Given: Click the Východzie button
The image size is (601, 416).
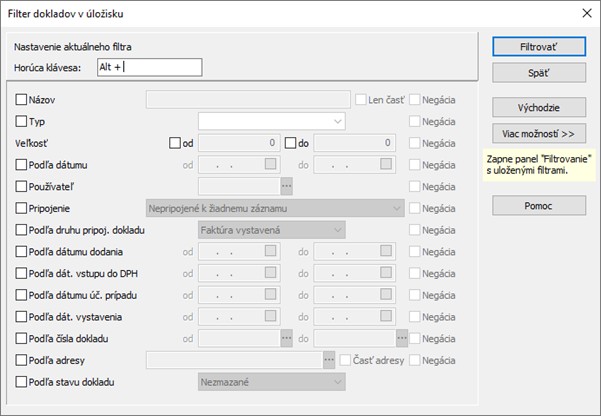Looking at the screenshot, I should pyautogui.click(x=539, y=107).
